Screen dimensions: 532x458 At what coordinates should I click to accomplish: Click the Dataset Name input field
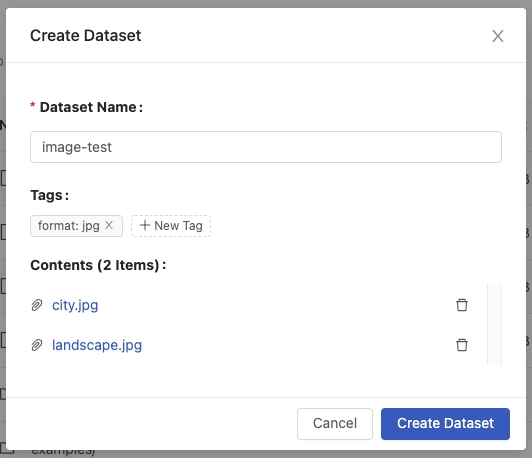pyautogui.click(x=266, y=147)
